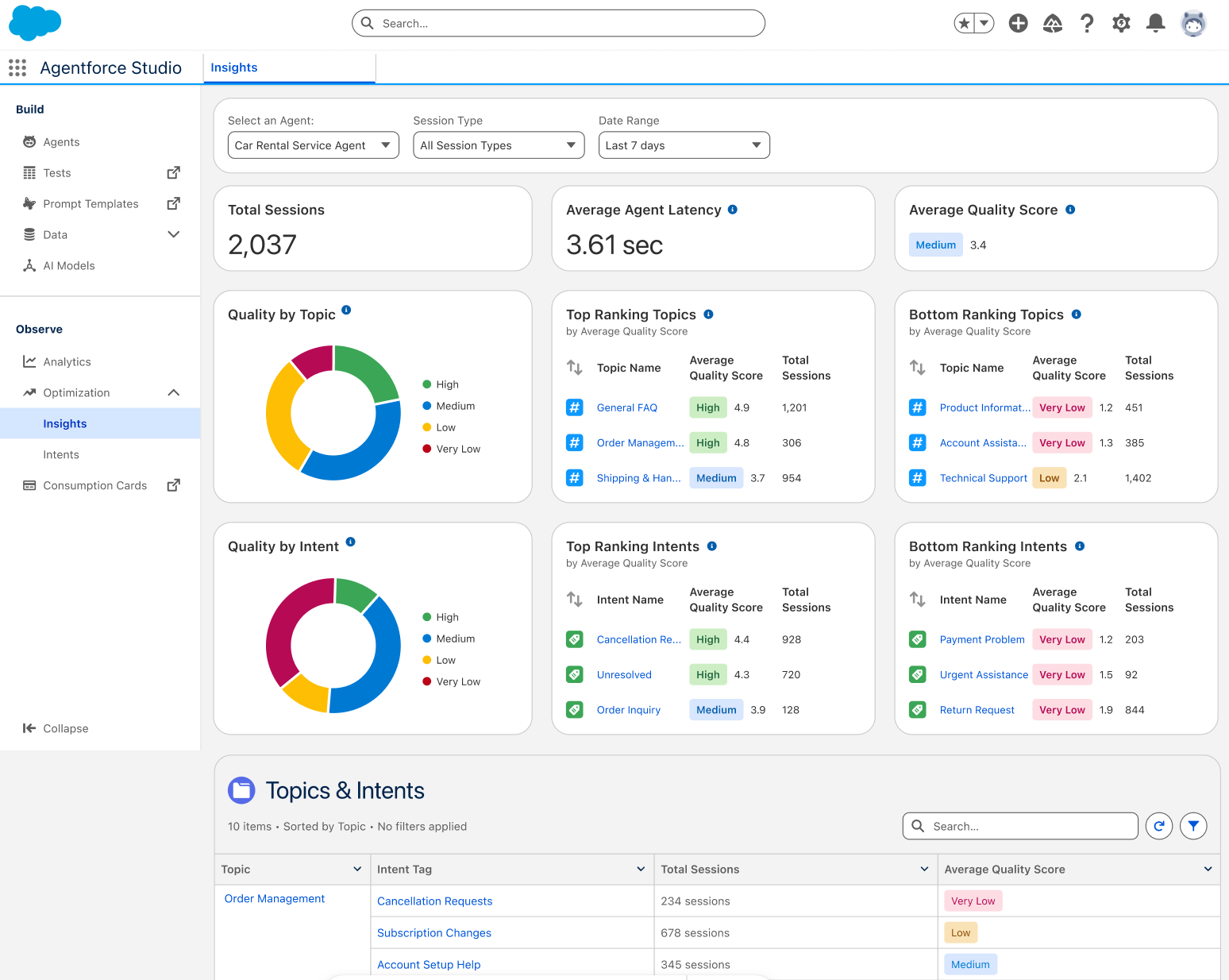The height and width of the screenshot is (980, 1229).
Task: Click the Cancellation Requests intent link
Action: [x=434, y=901]
